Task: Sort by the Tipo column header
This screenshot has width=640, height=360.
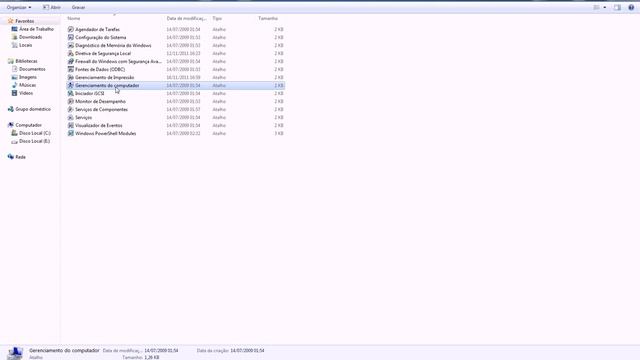Action: (x=217, y=18)
